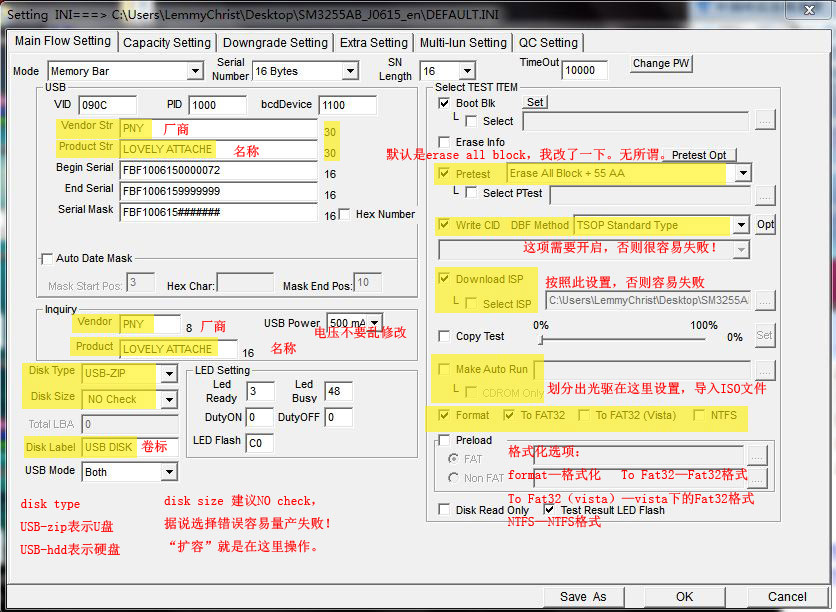Expand the USB Mode dropdown set to Both
This screenshot has height=612, width=836.
(169, 472)
